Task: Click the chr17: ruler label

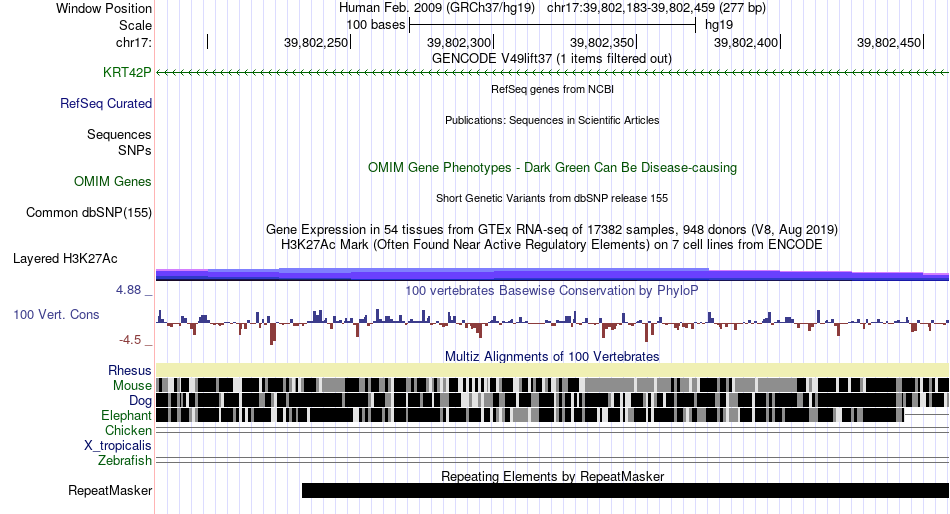Action: tap(134, 42)
